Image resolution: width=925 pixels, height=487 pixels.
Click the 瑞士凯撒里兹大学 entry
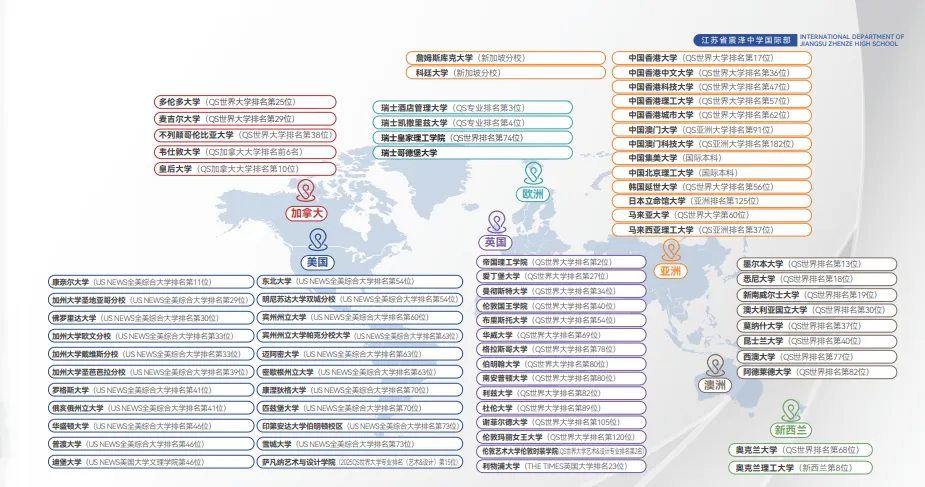point(473,123)
